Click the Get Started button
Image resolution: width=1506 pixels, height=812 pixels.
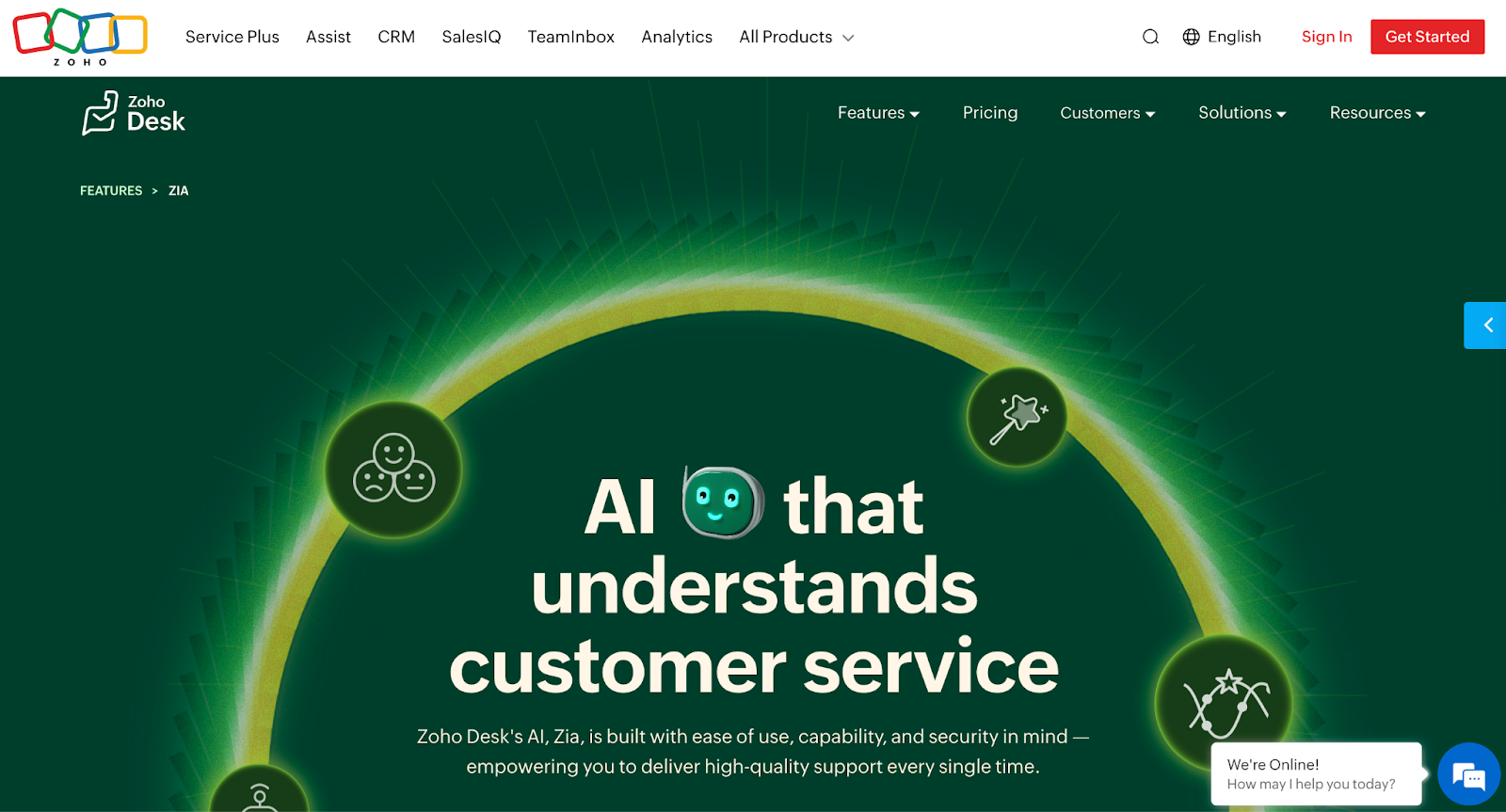click(1427, 37)
